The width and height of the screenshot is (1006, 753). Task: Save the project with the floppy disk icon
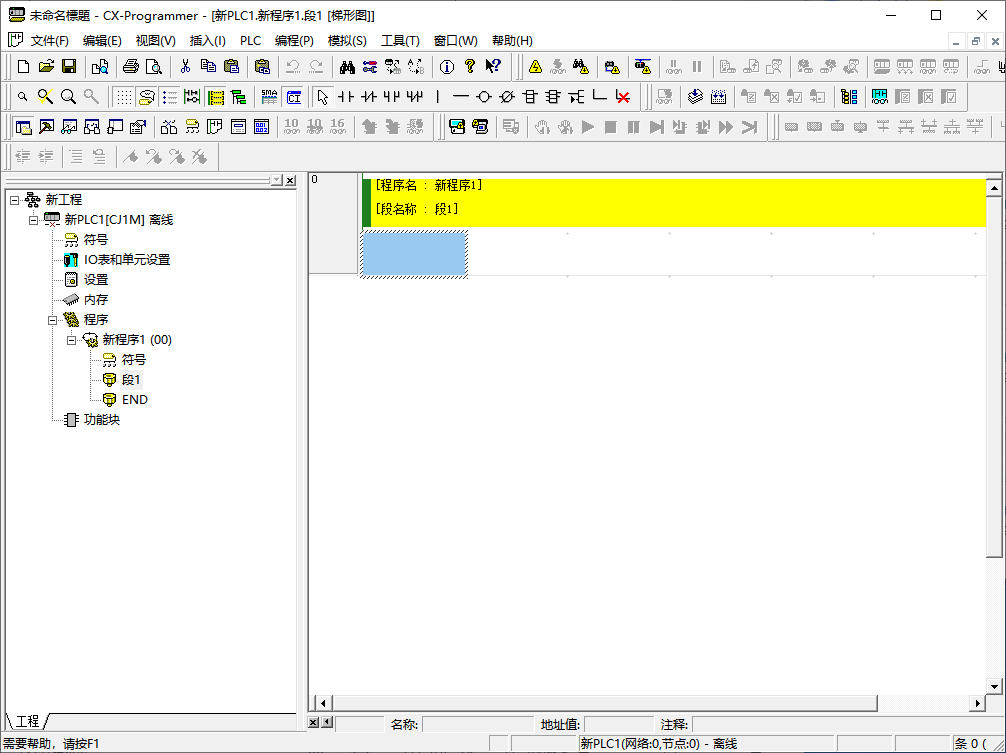point(69,66)
